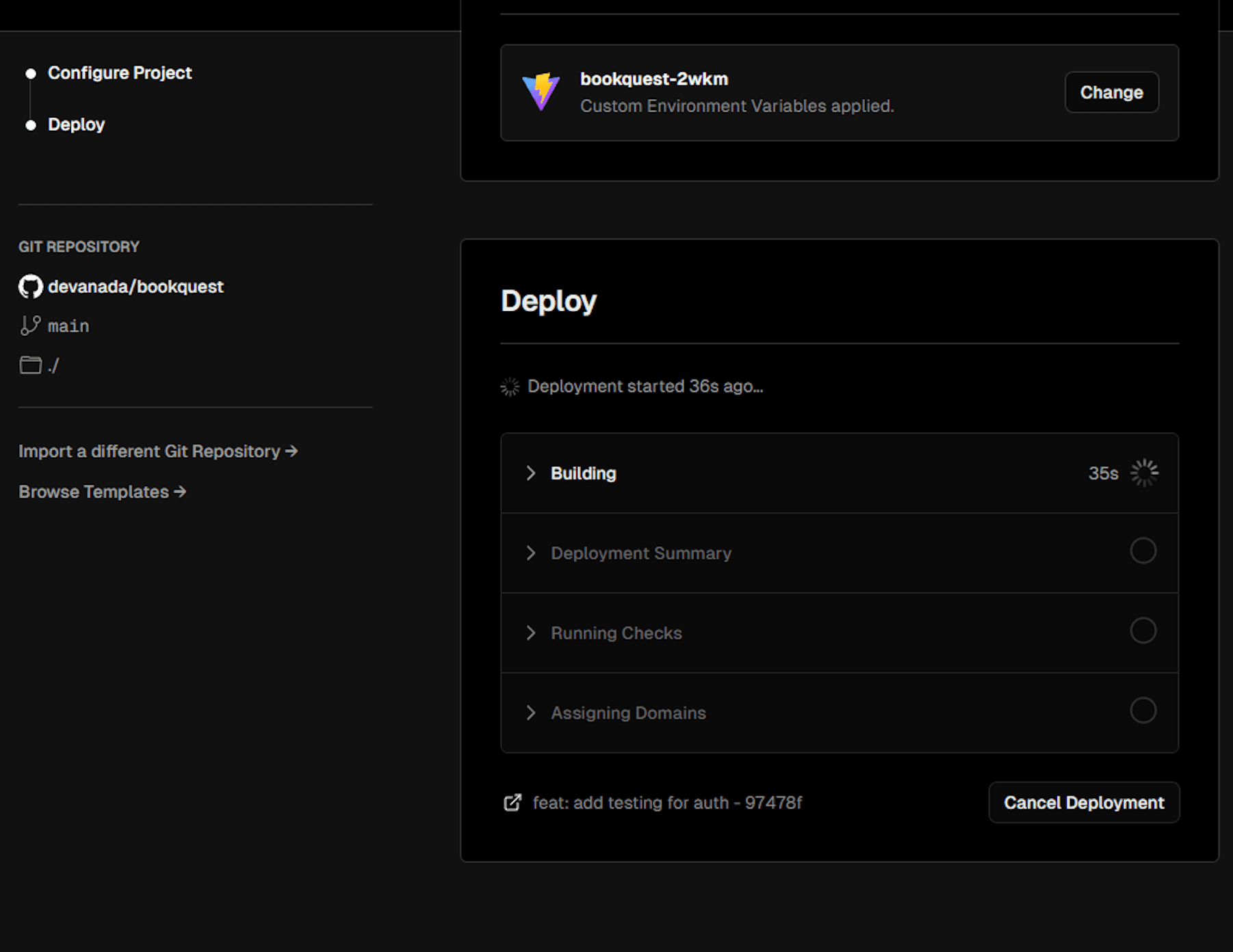Viewport: 1233px width, 952px height.
Task: Click the Assigning Domains label
Action: (x=628, y=713)
